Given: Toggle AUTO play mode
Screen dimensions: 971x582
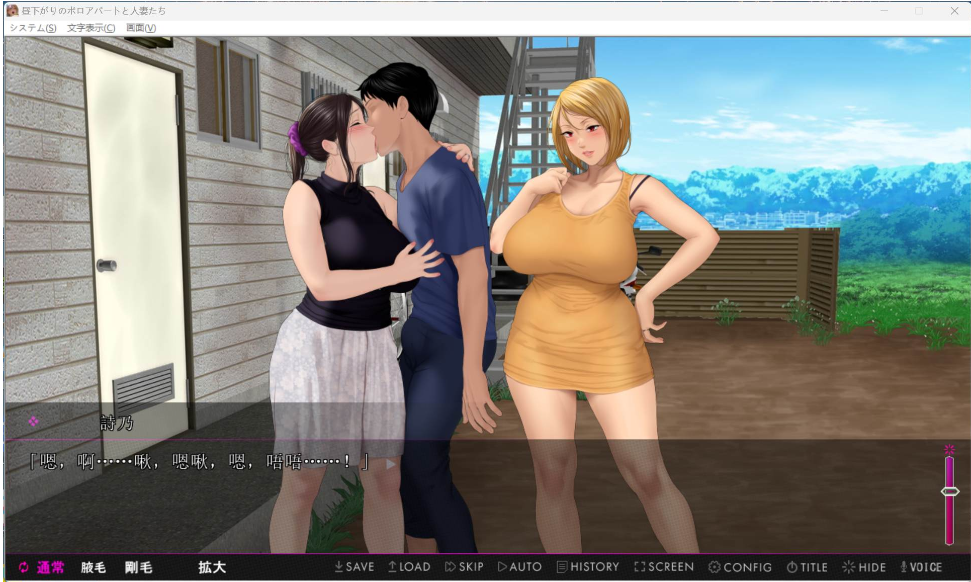Looking at the screenshot, I should [x=520, y=567].
